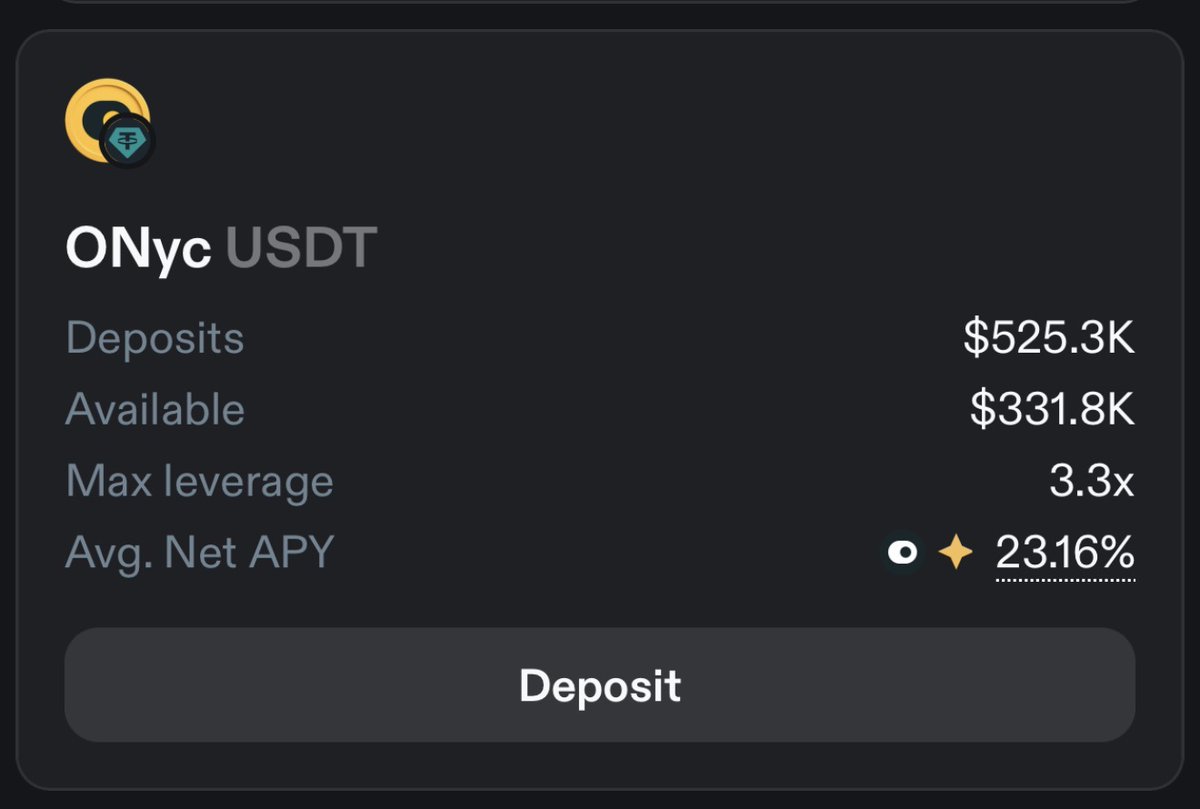Image resolution: width=1200 pixels, height=809 pixels.
Task: Select the ONyc market title
Action: tap(138, 248)
